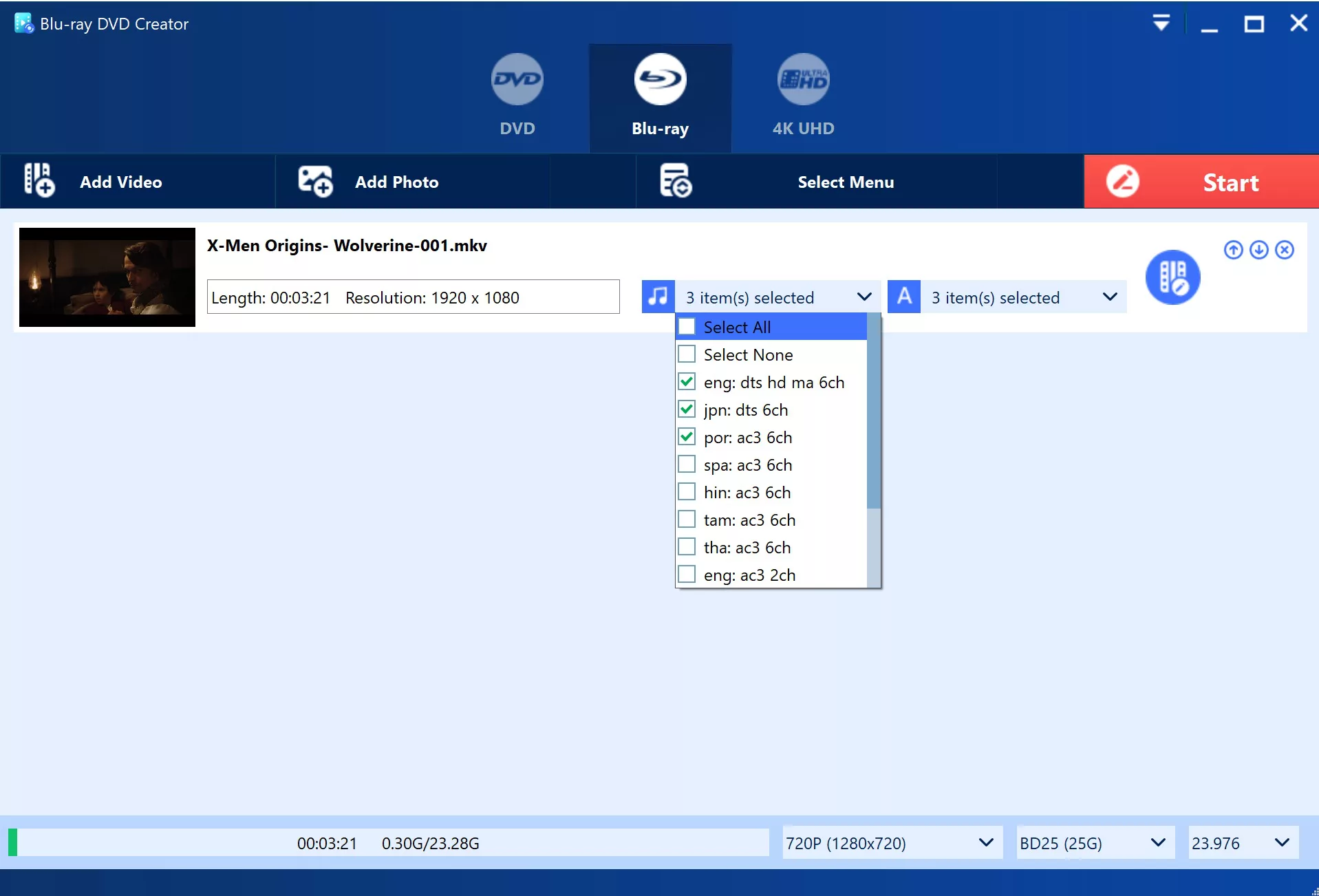Check the 'Select None' checkbox

(687, 354)
